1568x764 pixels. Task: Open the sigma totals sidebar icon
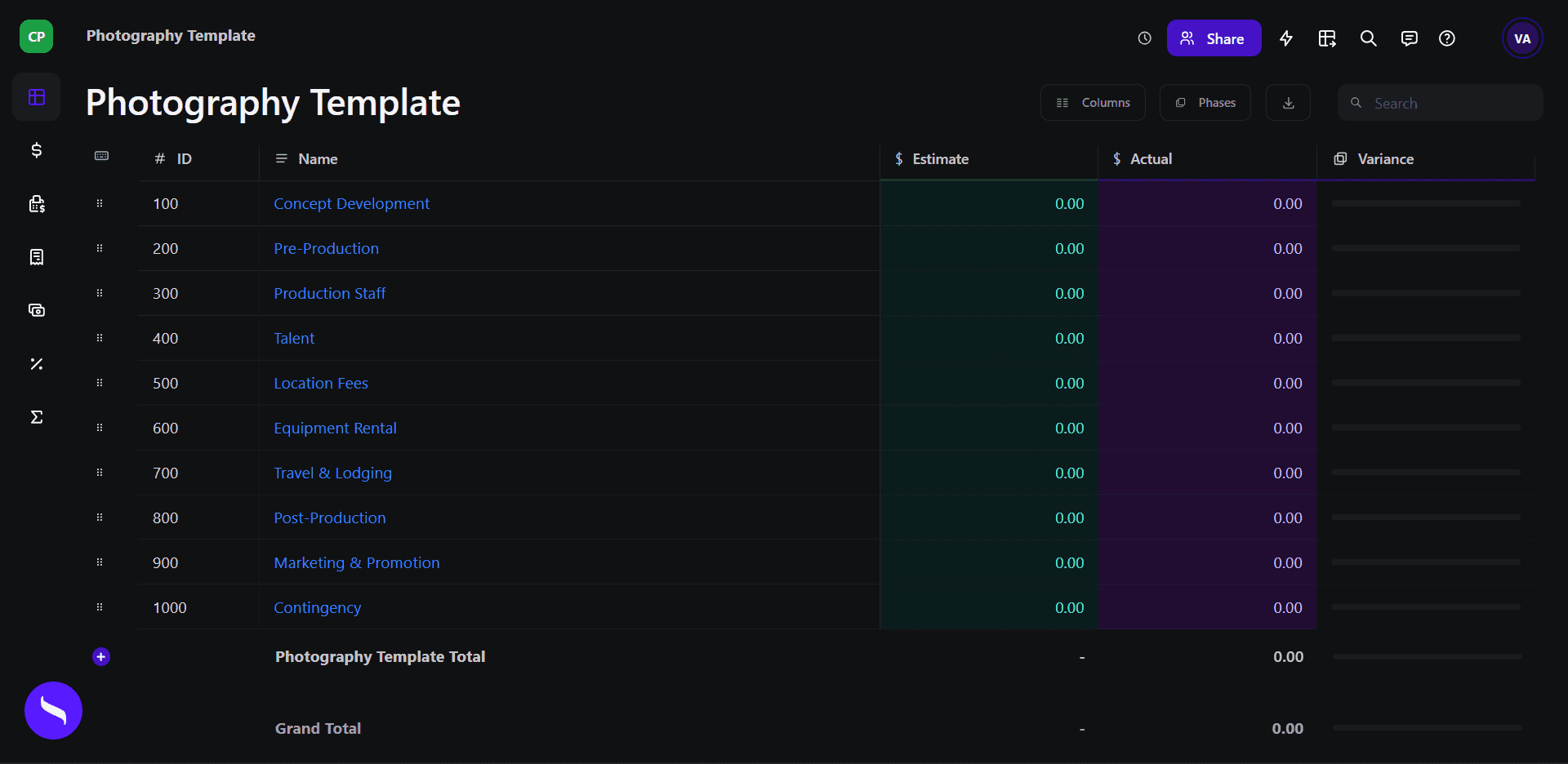(36, 417)
